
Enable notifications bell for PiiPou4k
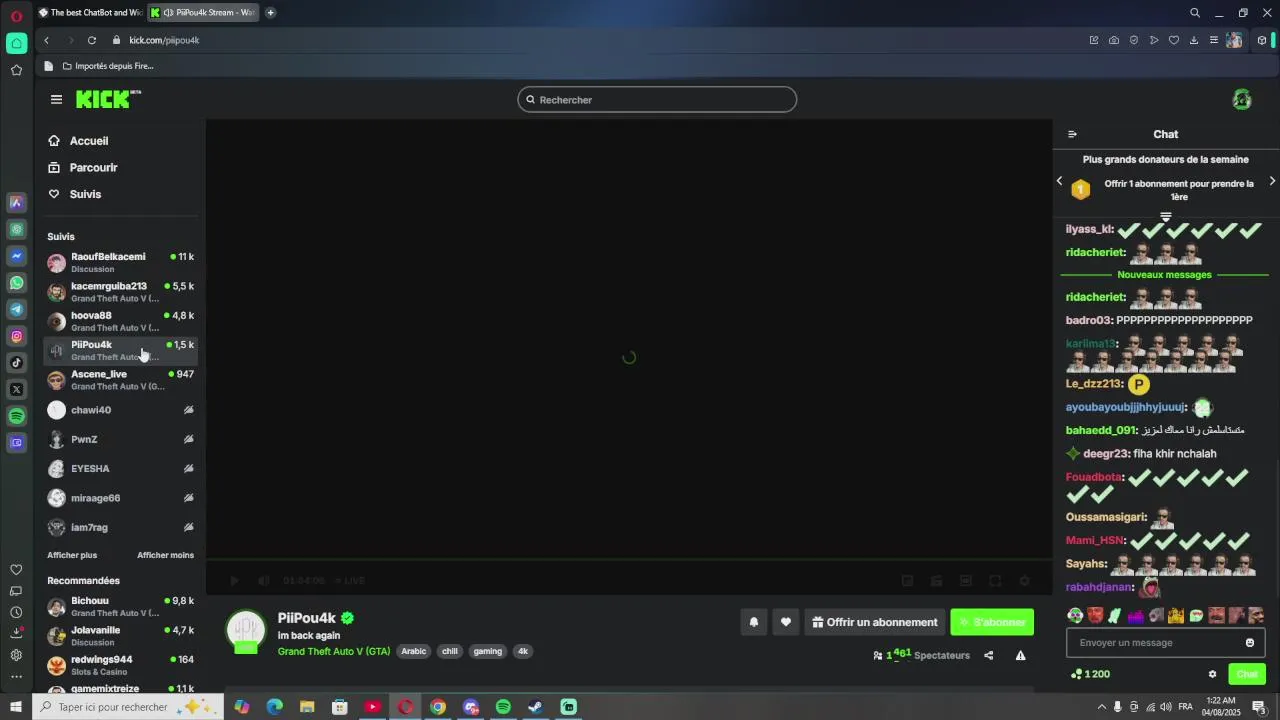click(754, 622)
